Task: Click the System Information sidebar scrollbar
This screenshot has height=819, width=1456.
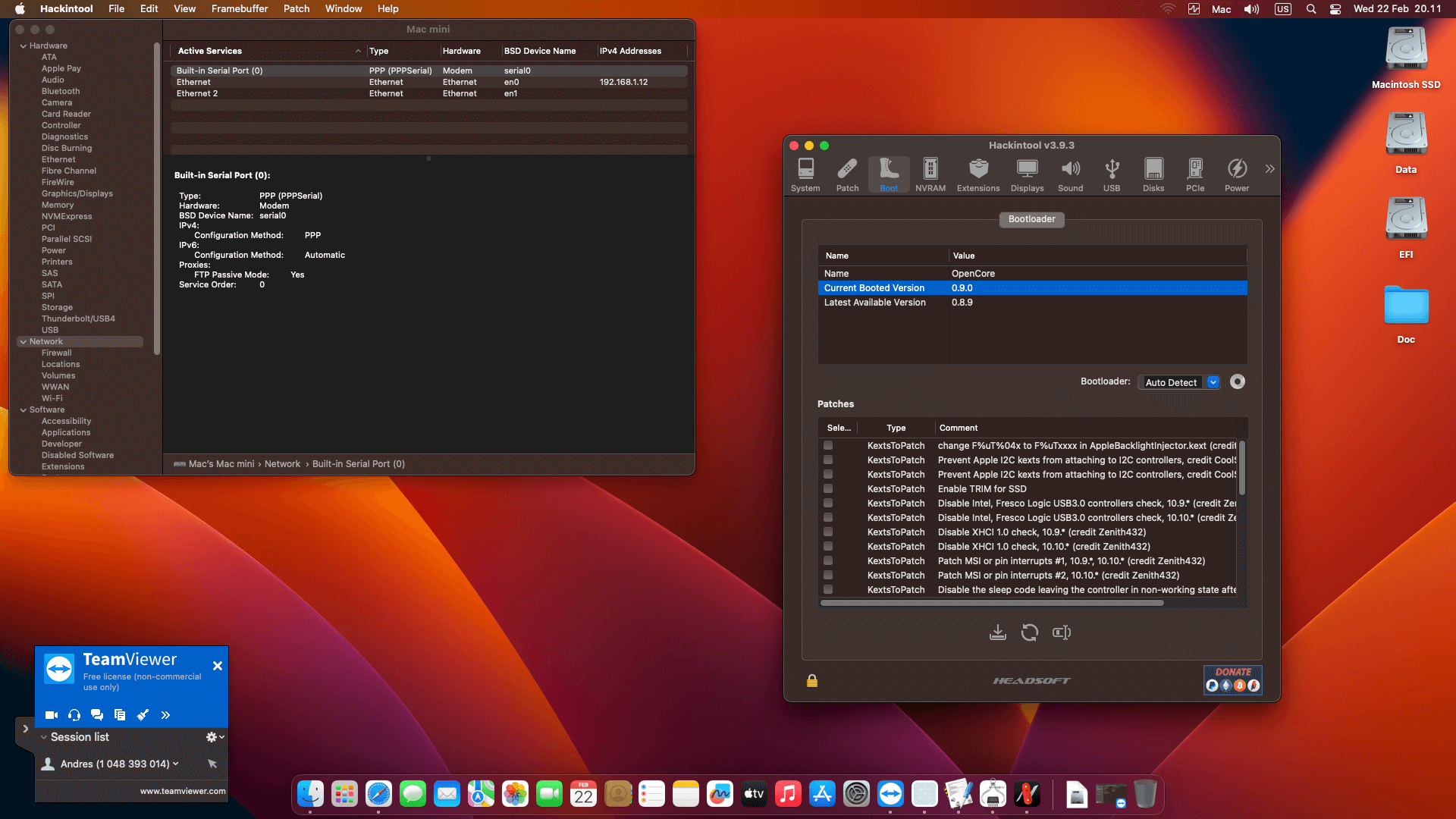Action: (157, 199)
